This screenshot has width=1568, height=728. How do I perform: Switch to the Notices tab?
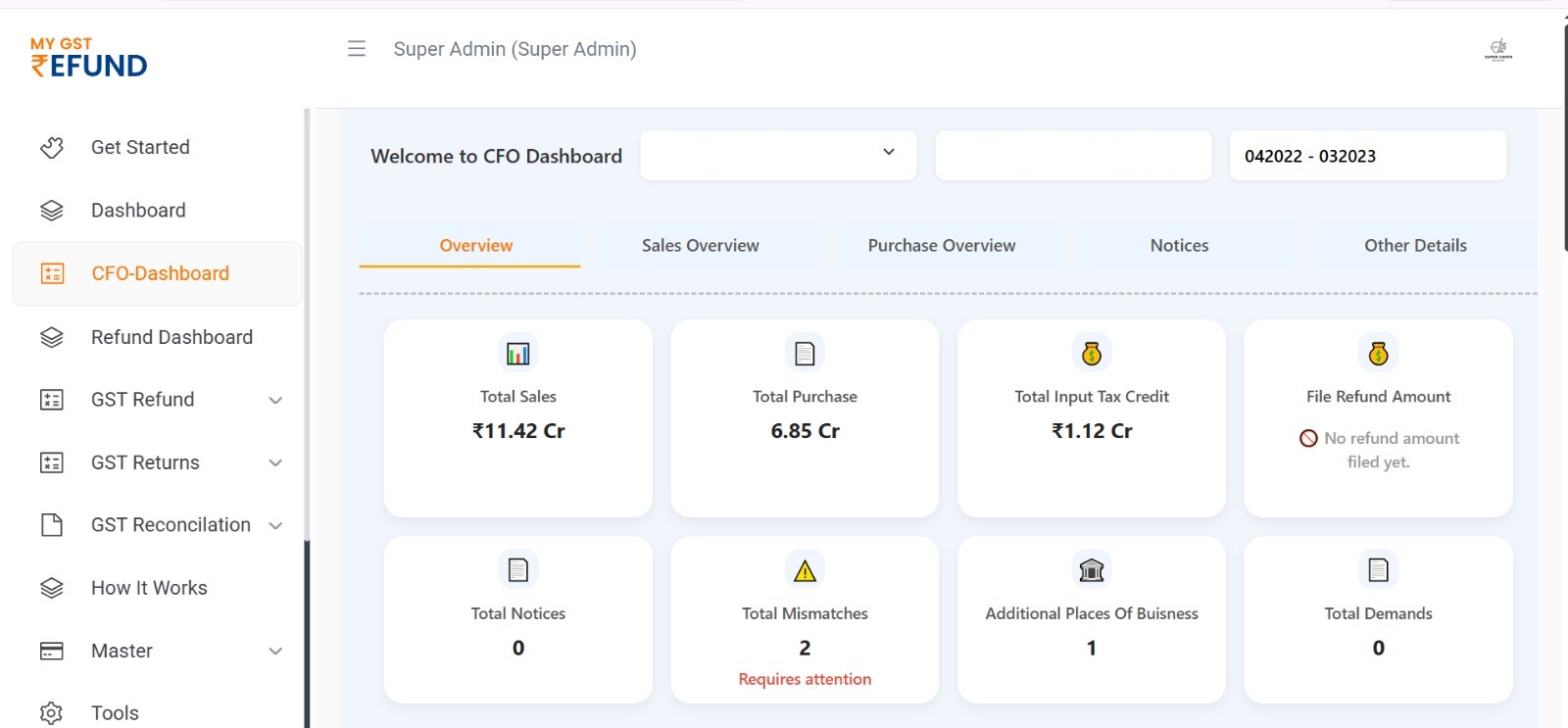(x=1180, y=246)
